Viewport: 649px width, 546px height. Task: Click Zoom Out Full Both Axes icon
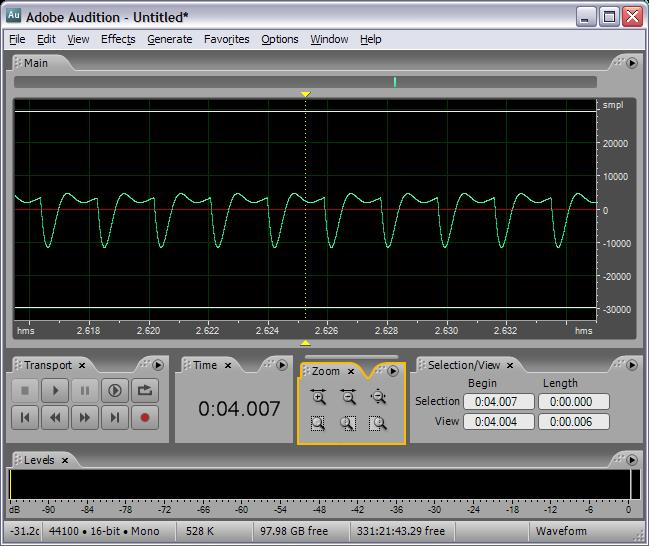point(378,397)
